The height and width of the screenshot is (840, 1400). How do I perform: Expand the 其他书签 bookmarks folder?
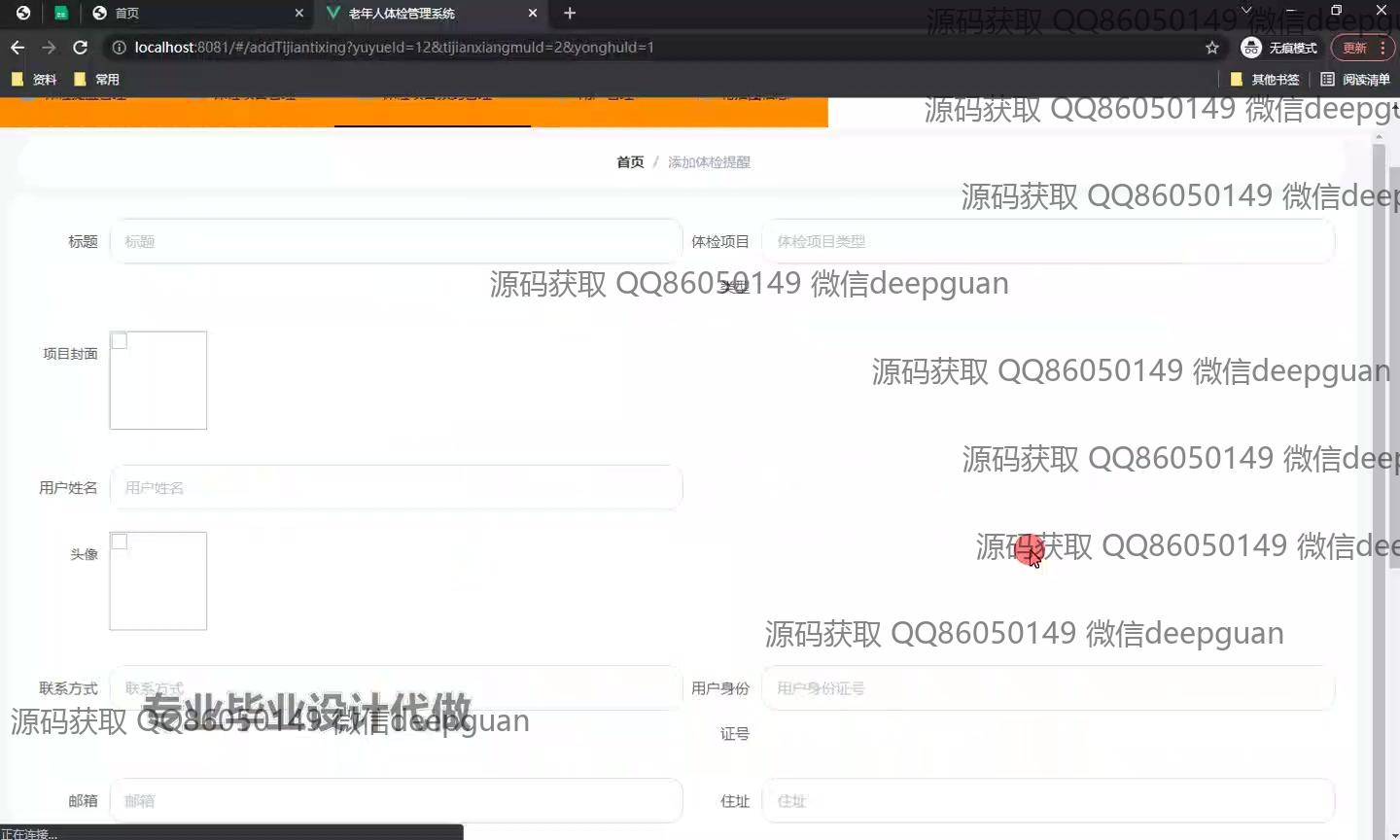coord(1265,80)
